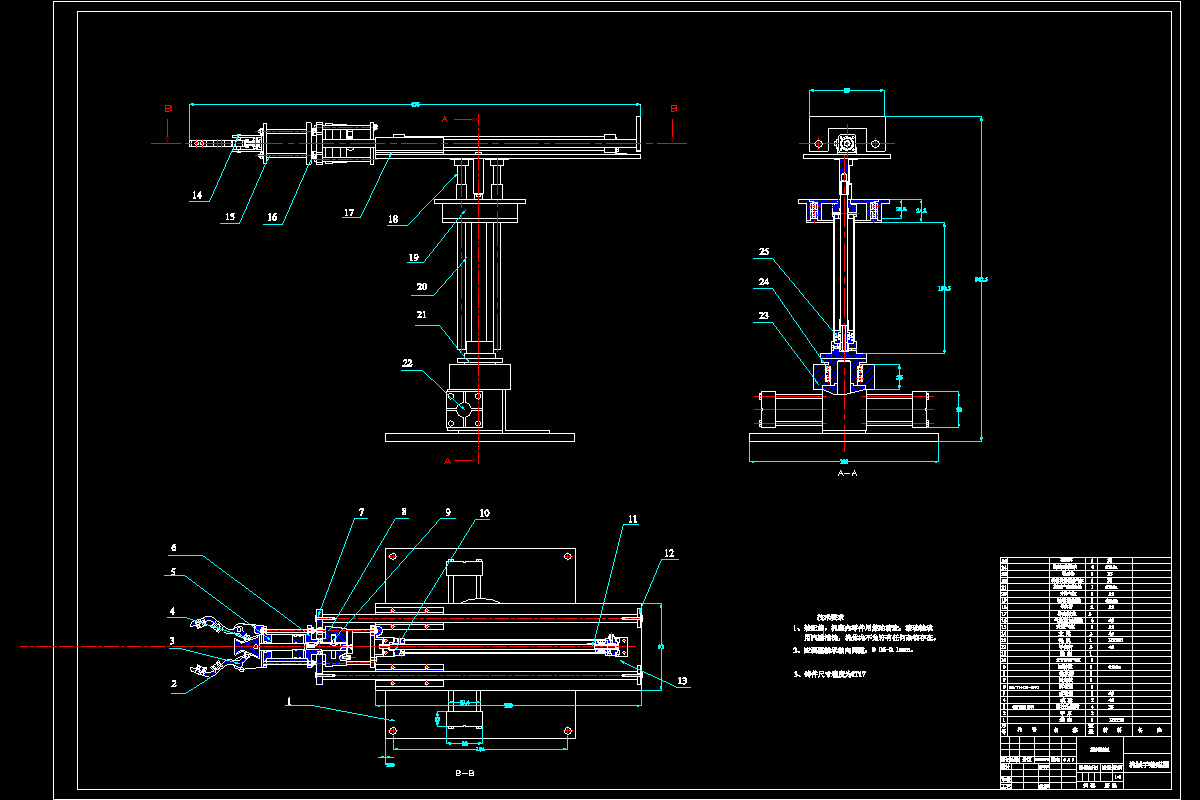Click part callout number 24
The width and height of the screenshot is (1200, 800).
pos(765,283)
